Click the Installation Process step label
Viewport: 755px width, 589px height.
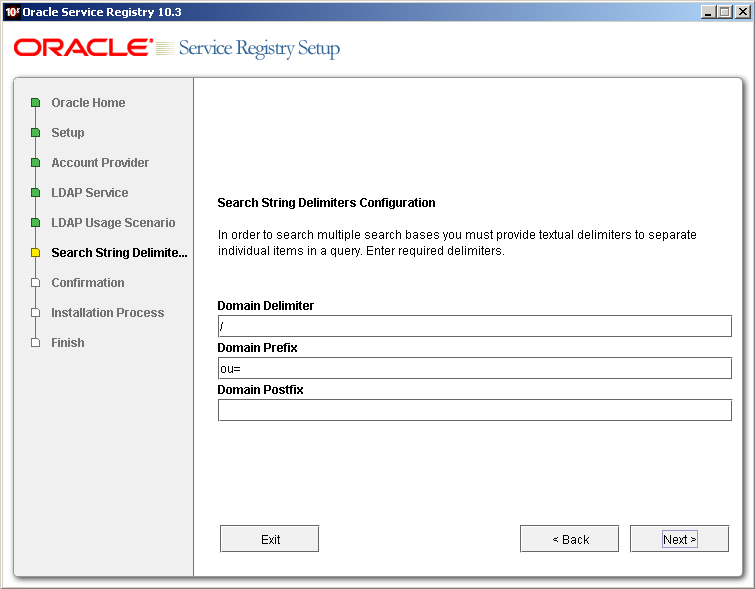pyautogui.click(x=107, y=313)
